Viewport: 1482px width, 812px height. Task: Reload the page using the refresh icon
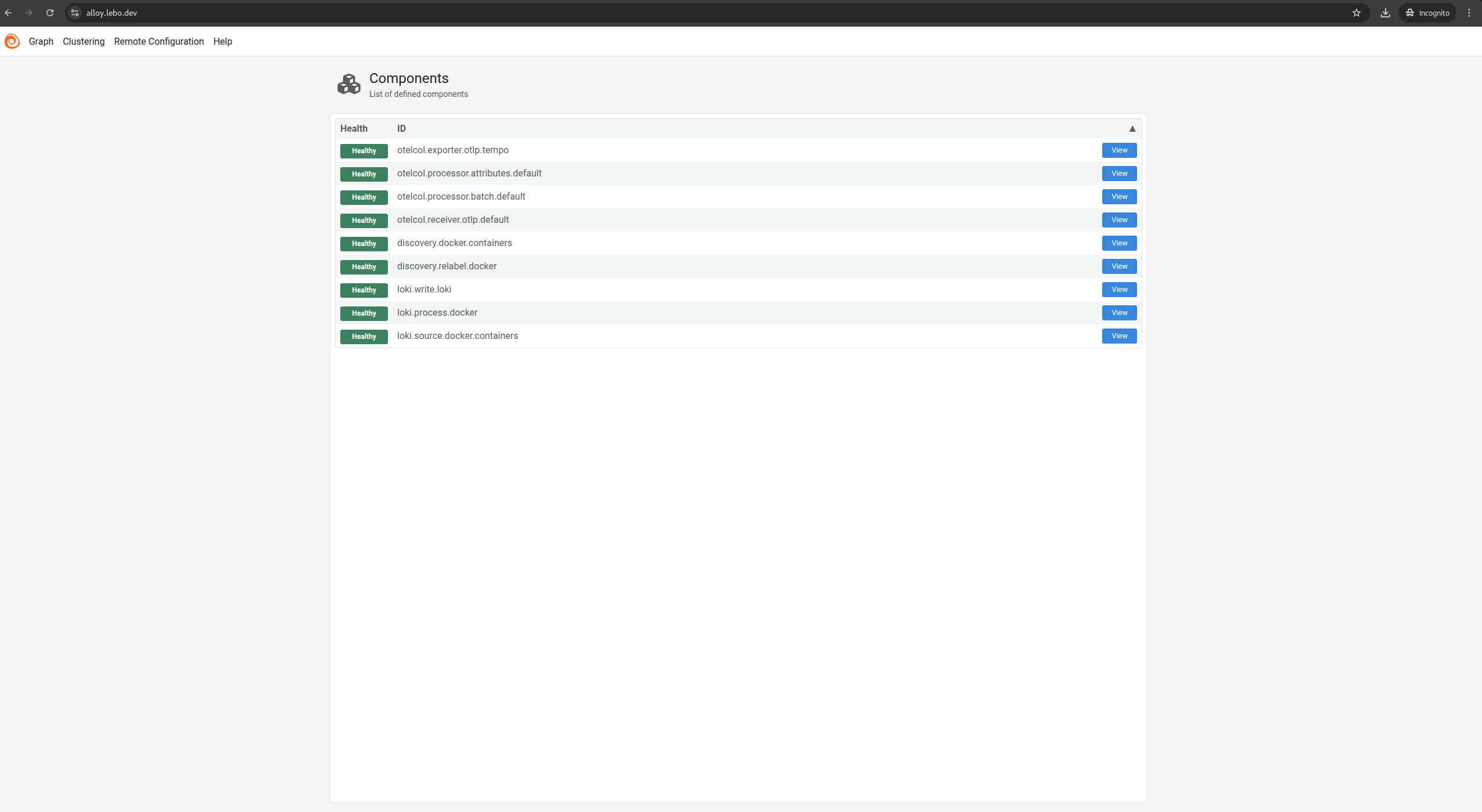[50, 12]
